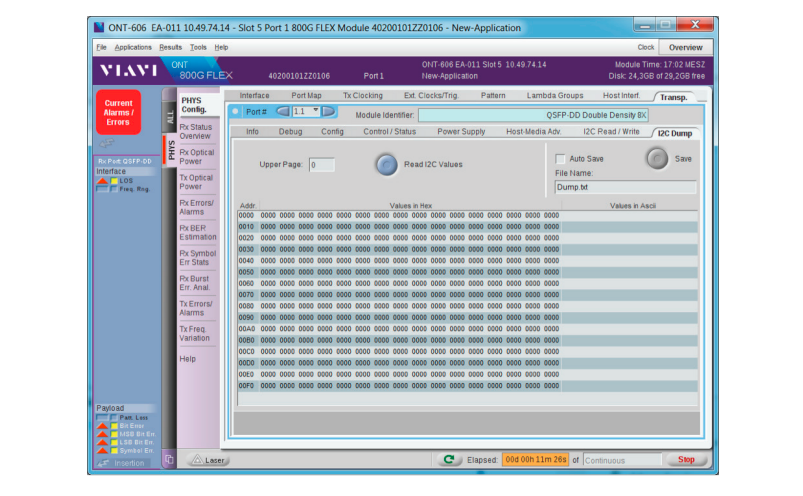Open the Applications menu
Image resolution: width=803 pixels, height=496 pixels.
[x=133, y=47]
